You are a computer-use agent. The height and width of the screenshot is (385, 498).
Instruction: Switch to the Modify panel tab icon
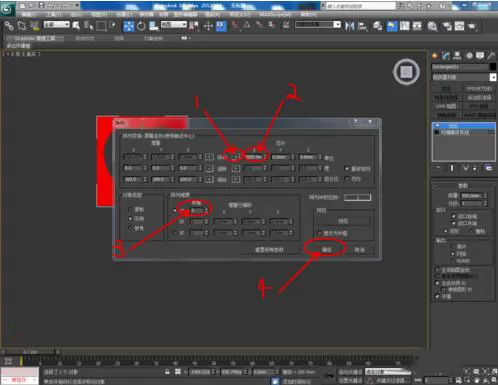coord(446,56)
